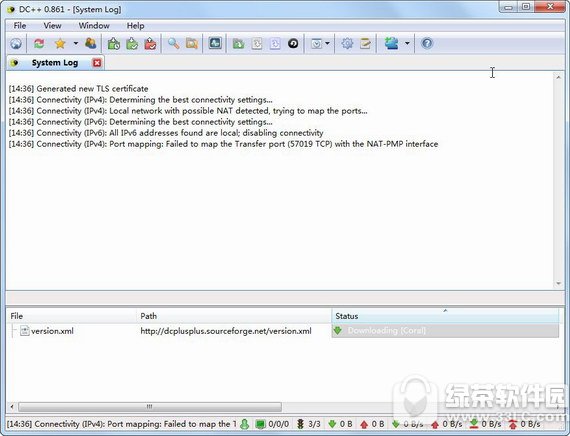Sort transfers by Path column header

[x=234, y=316]
